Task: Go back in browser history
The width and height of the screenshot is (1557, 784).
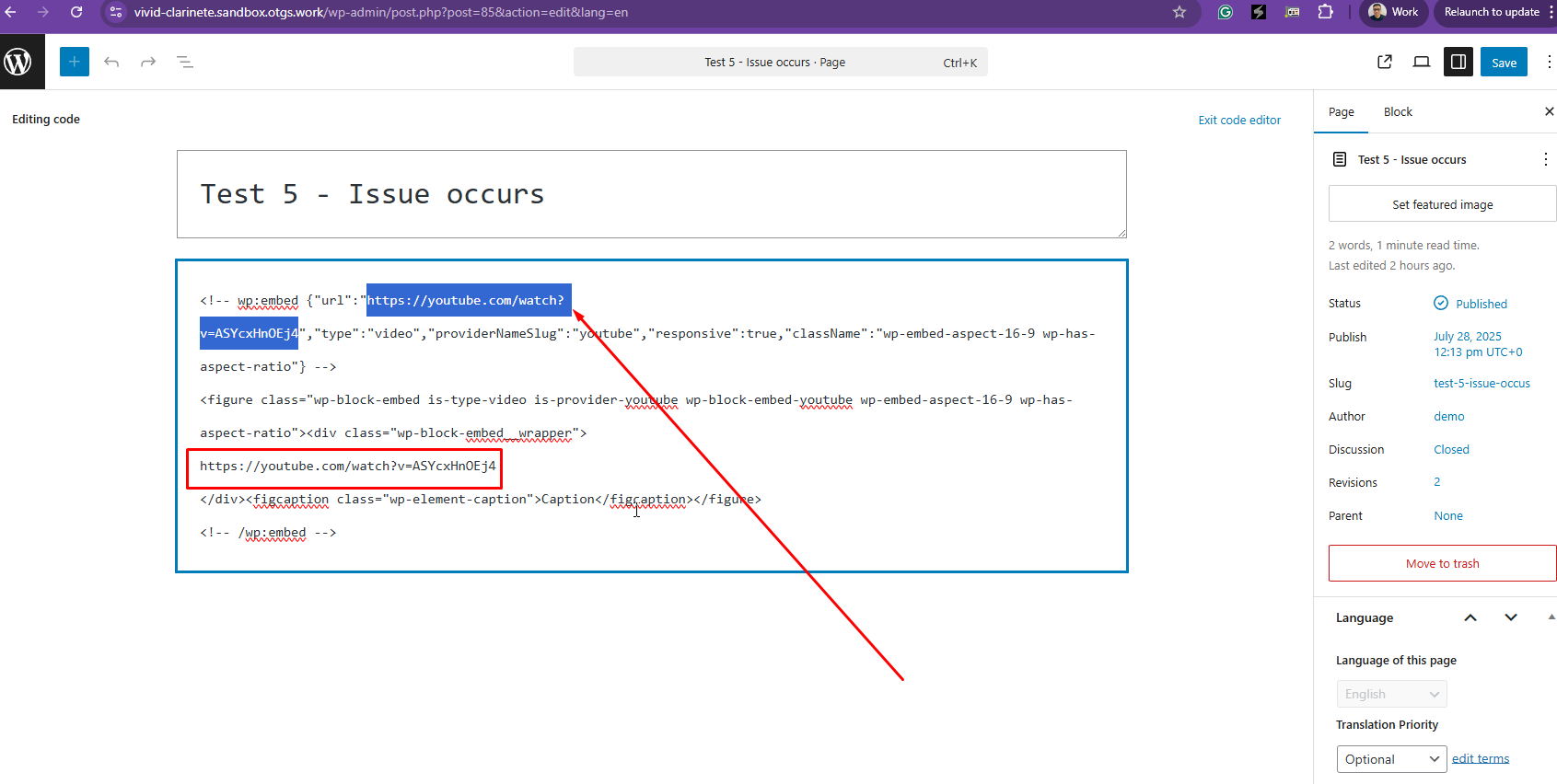Action: (x=11, y=12)
